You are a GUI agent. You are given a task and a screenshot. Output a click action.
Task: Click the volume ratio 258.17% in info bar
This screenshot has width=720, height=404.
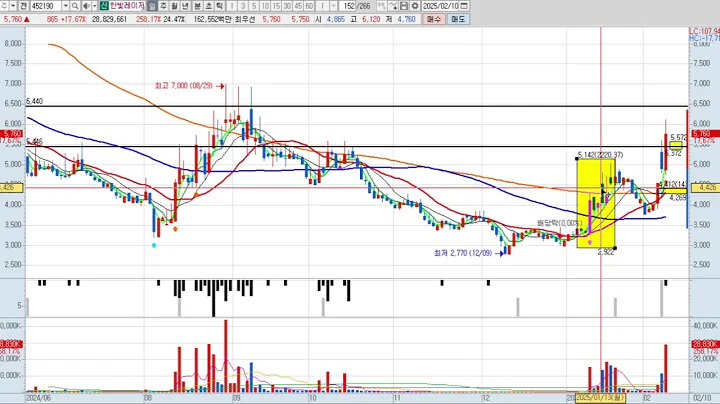[148, 19]
